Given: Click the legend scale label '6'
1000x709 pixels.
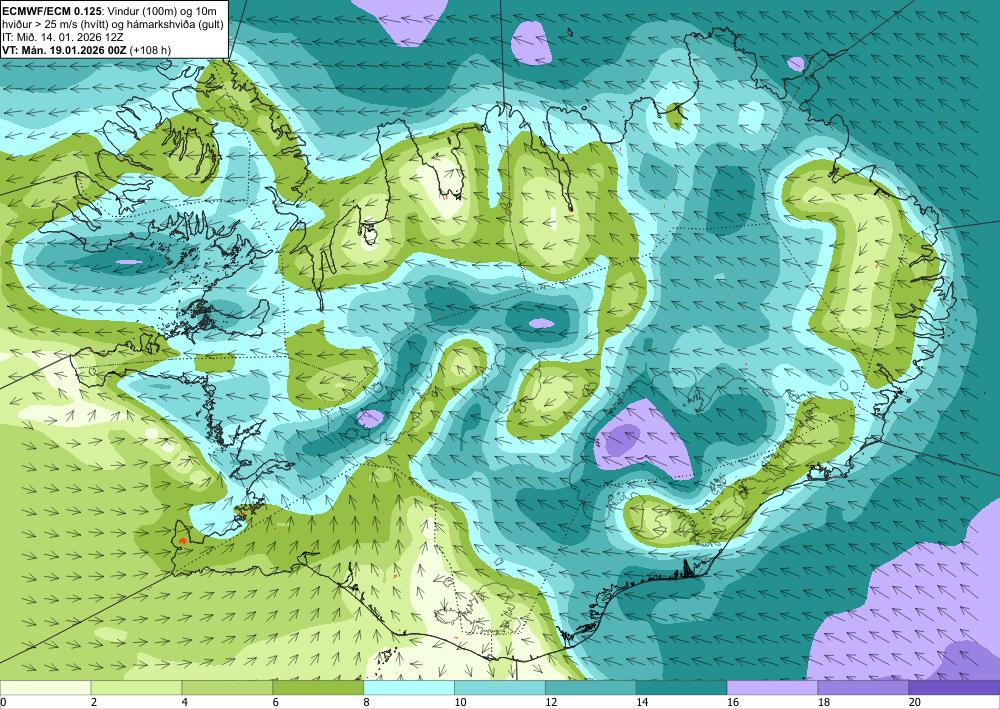Looking at the screenshot, I should click(276, 702).
